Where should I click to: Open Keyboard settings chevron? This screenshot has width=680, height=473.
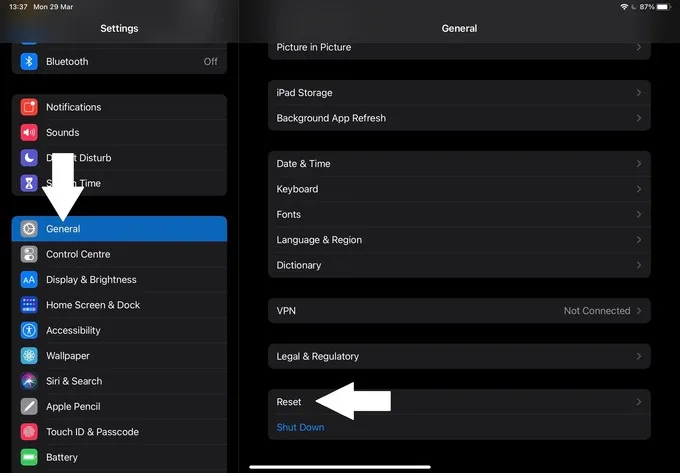tap(639, 189)
